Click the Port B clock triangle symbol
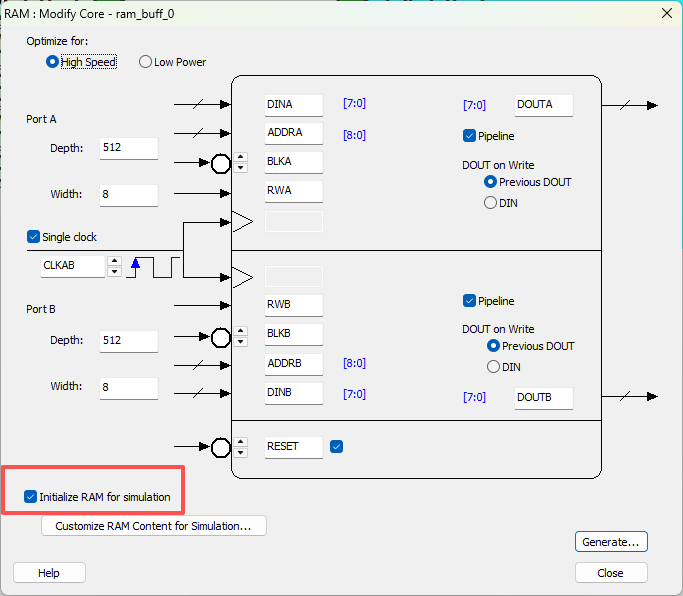Screen dimensions: 683x596 243,277
